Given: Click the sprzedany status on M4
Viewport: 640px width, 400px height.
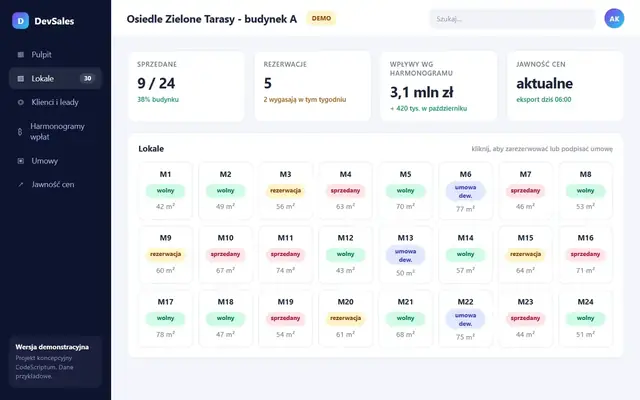Looking at the screenshot, I should (x=345, y=191).
